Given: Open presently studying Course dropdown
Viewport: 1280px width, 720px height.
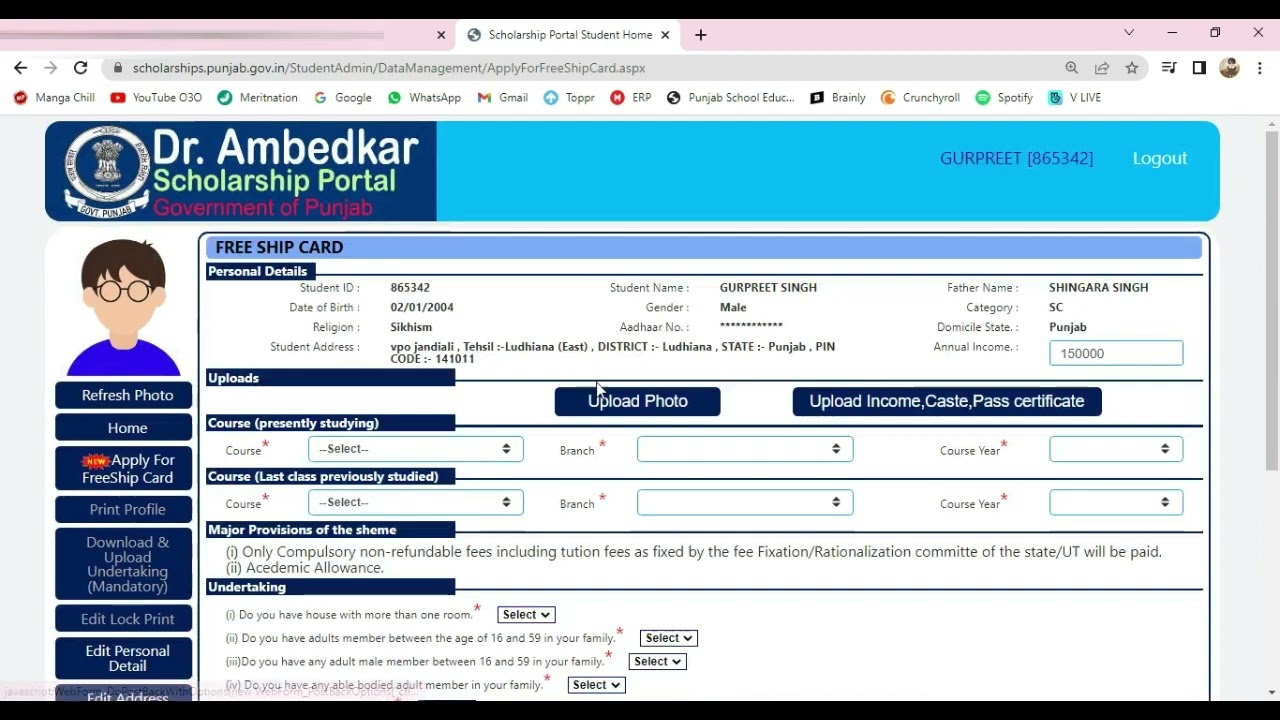Looking at the screenshot, I should pos(415,449).
